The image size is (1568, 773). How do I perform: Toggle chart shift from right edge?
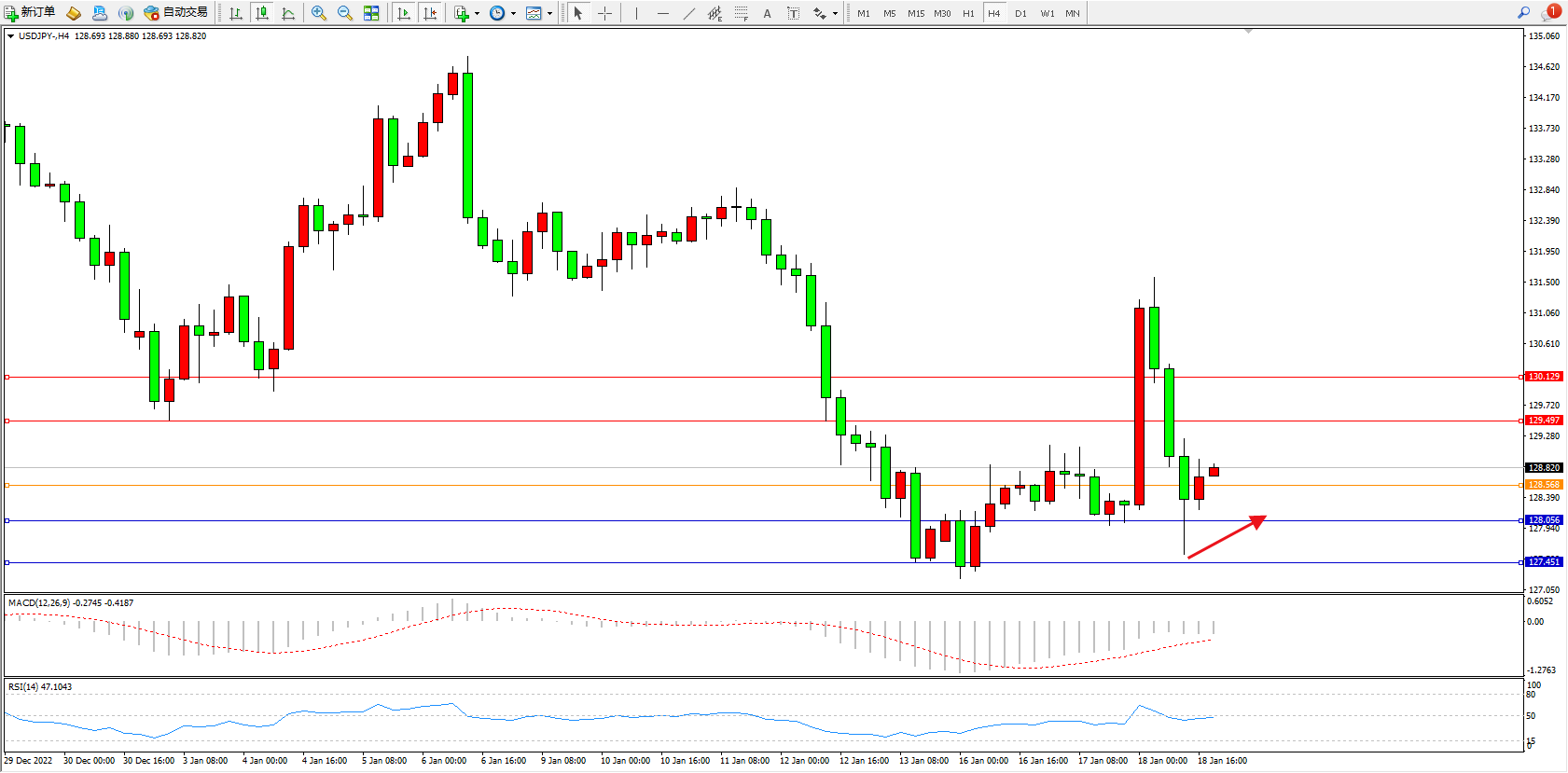[430, 13]
